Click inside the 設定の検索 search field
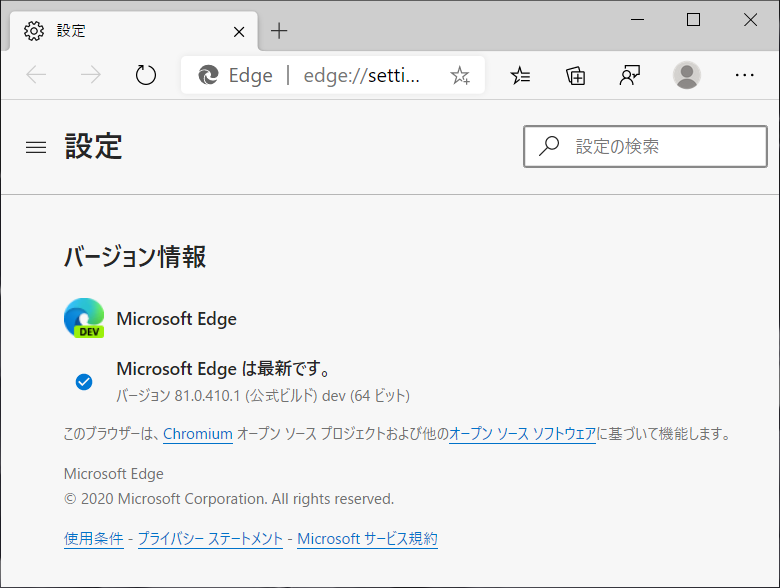Viewport: 780px width, 588px height. coord(645,146)
